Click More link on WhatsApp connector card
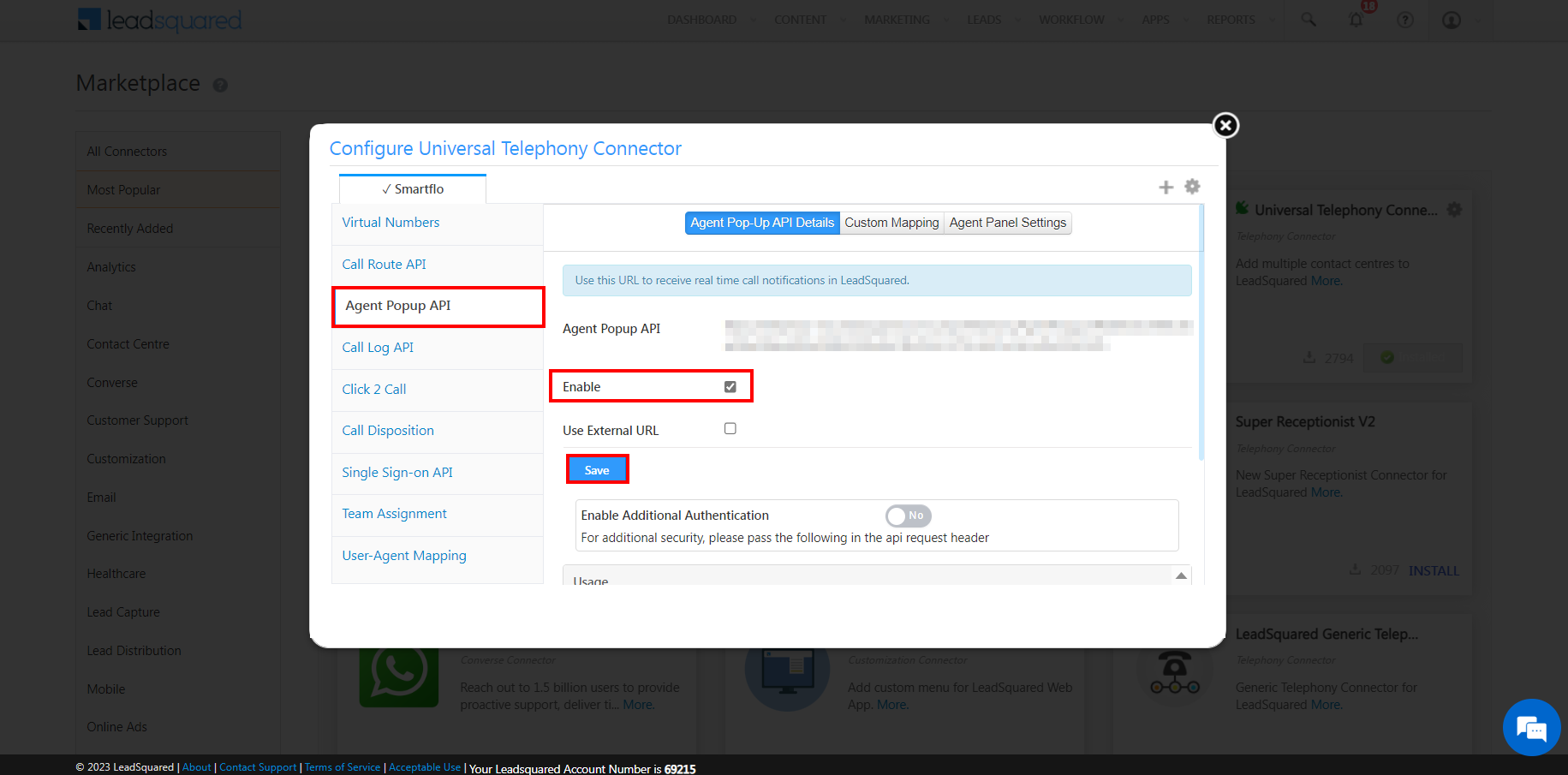The width and height of the screenshot is (1568, 775). click(638, 705)
